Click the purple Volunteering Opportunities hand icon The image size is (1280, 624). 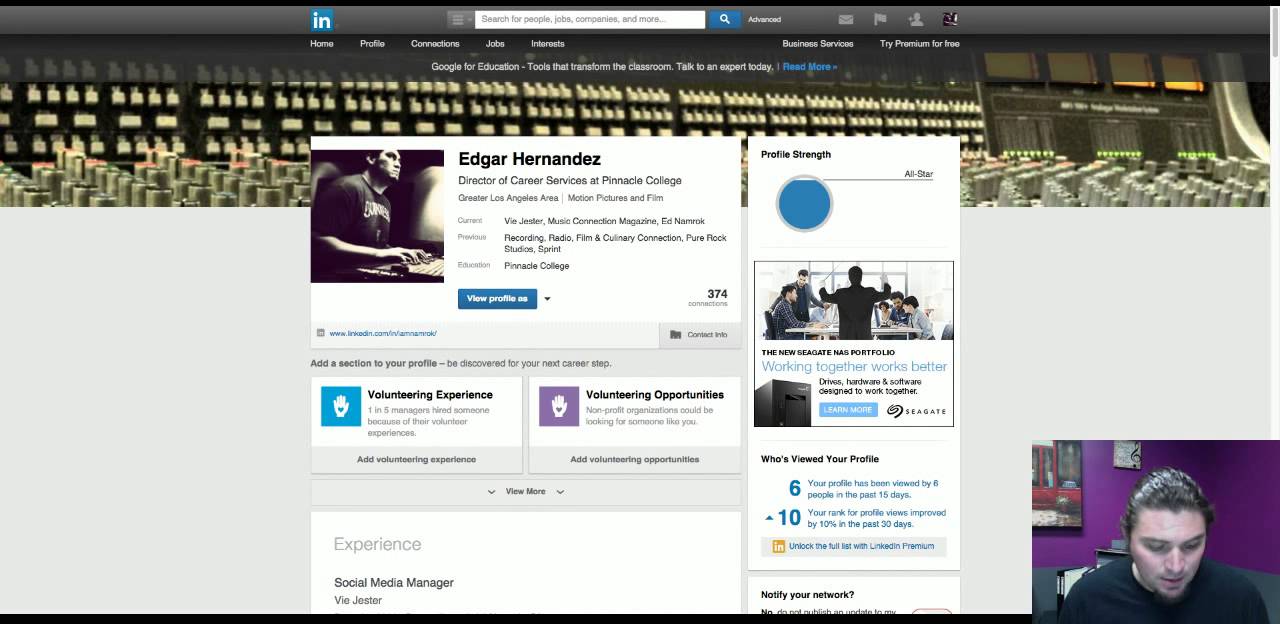coord(559,406)
